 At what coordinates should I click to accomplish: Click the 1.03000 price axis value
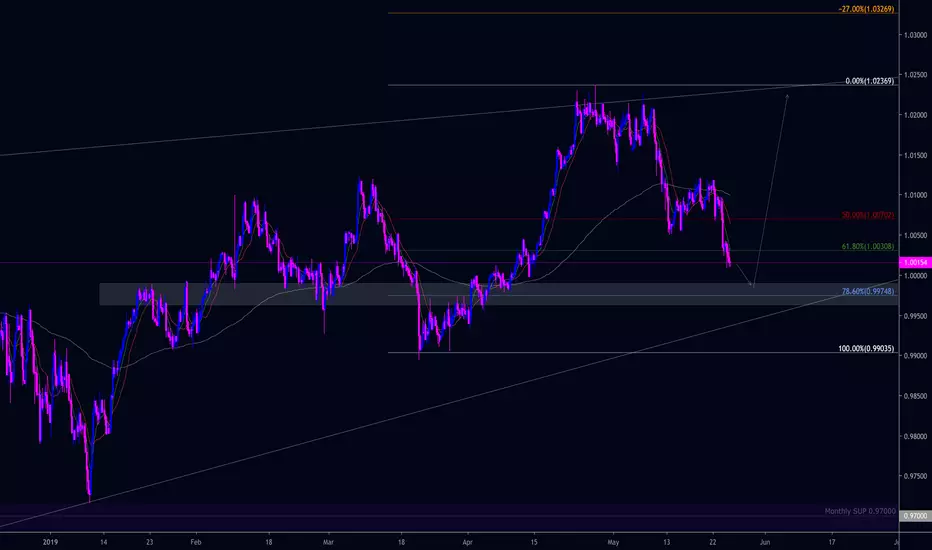click(x=915, y=35)
